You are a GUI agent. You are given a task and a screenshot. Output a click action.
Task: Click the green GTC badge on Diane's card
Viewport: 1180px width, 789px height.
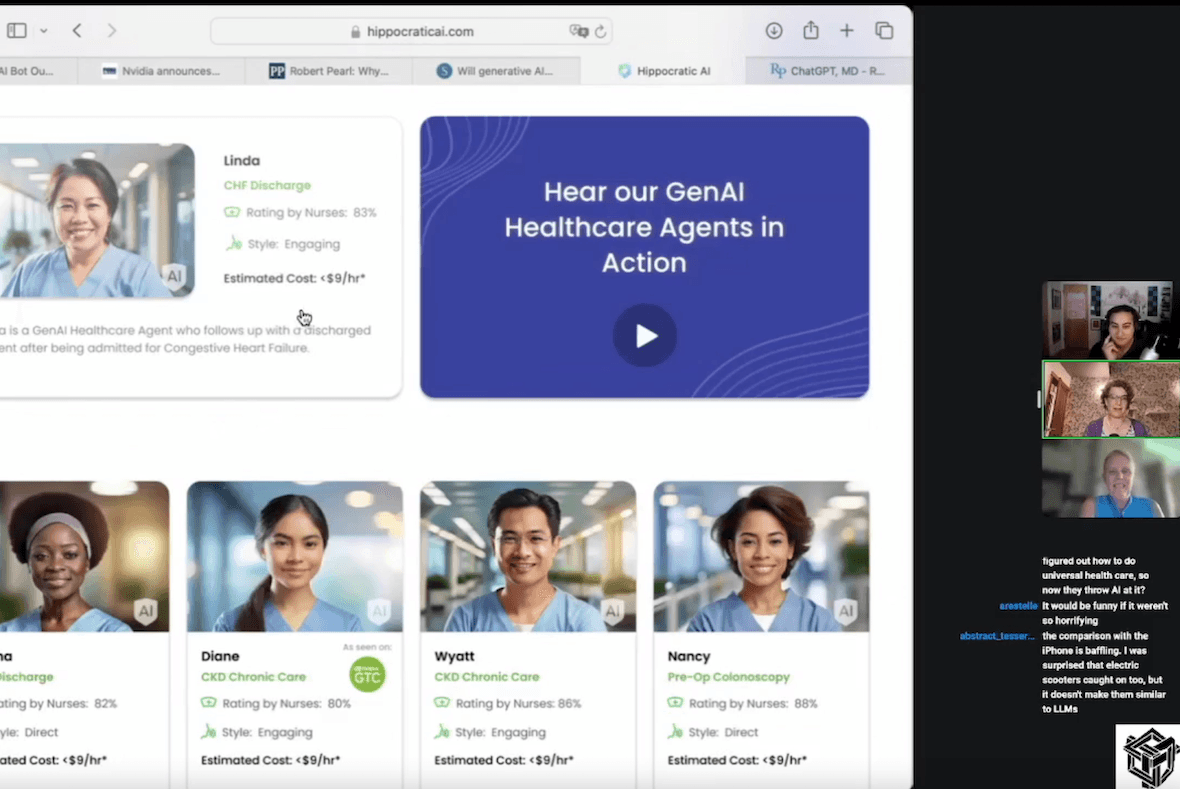tap(367, 675)
